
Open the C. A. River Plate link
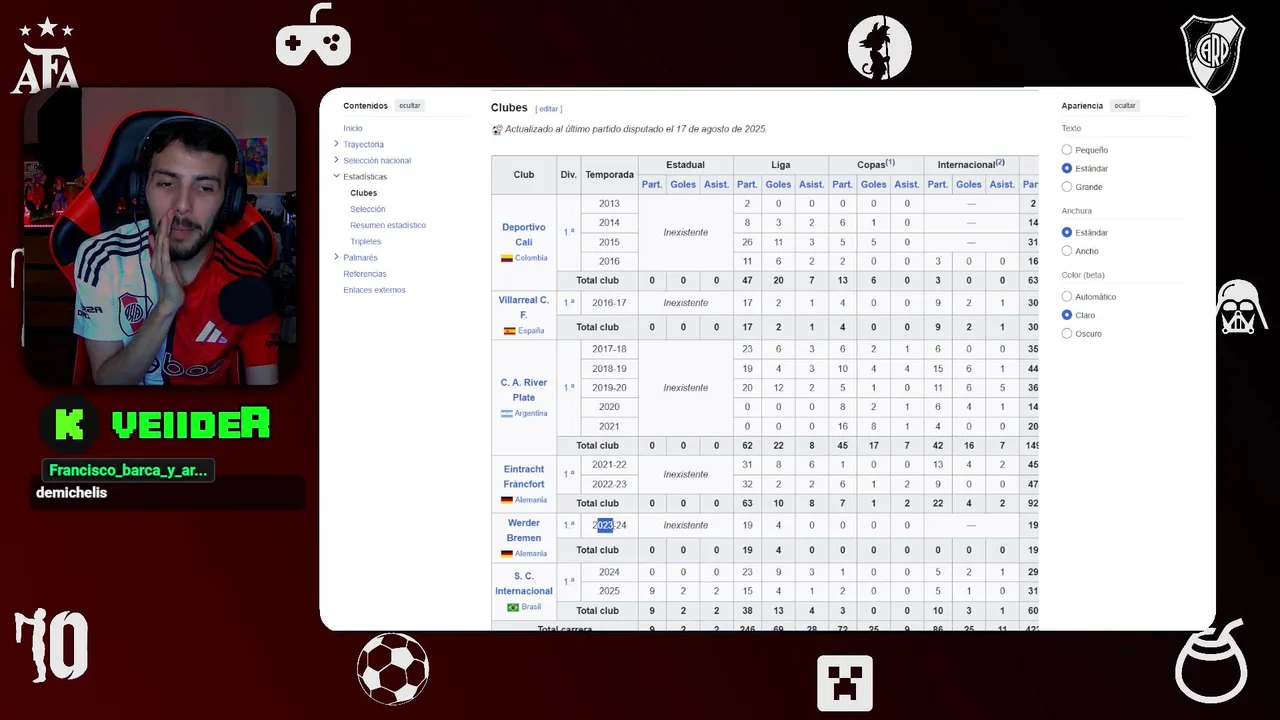(524, 390)
